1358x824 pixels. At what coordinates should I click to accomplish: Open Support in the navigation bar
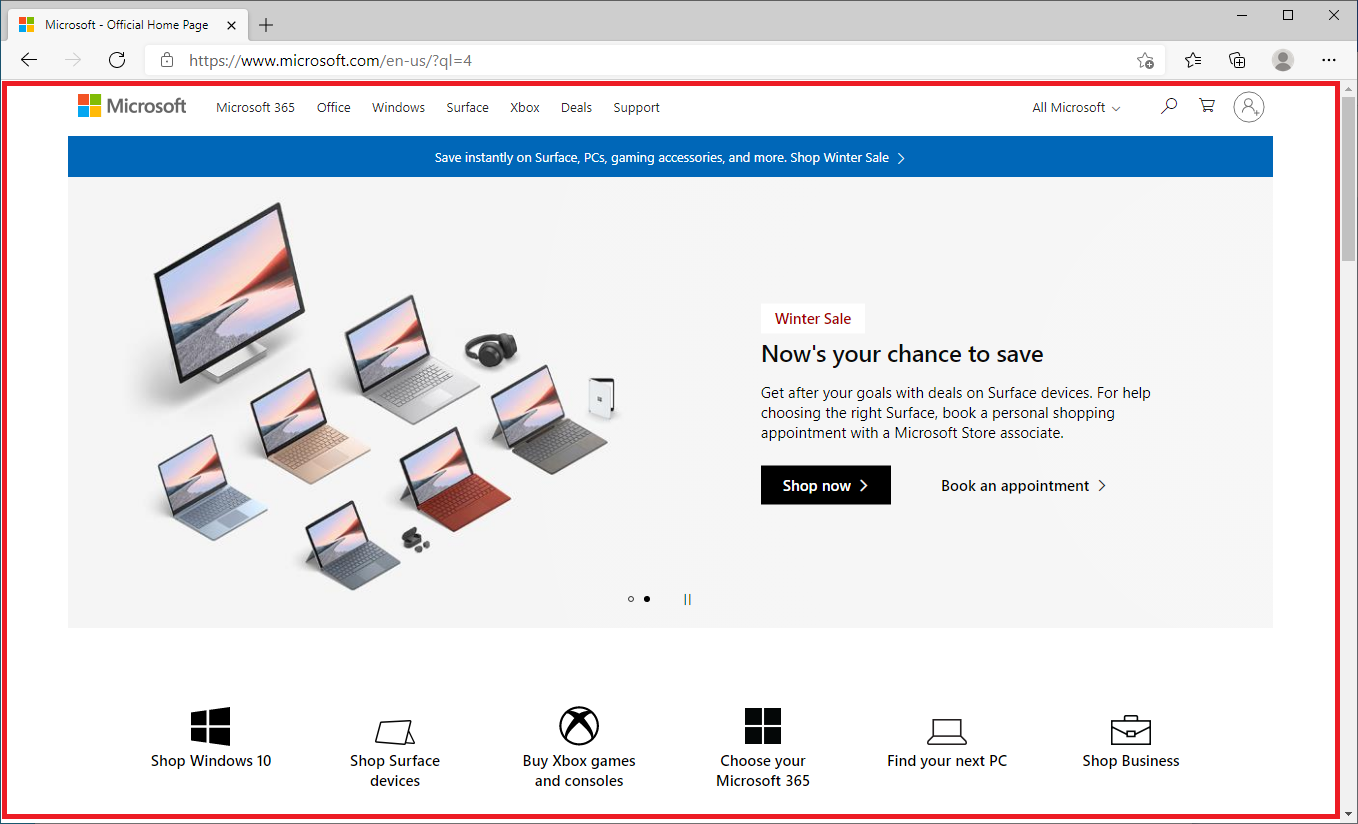637,107
